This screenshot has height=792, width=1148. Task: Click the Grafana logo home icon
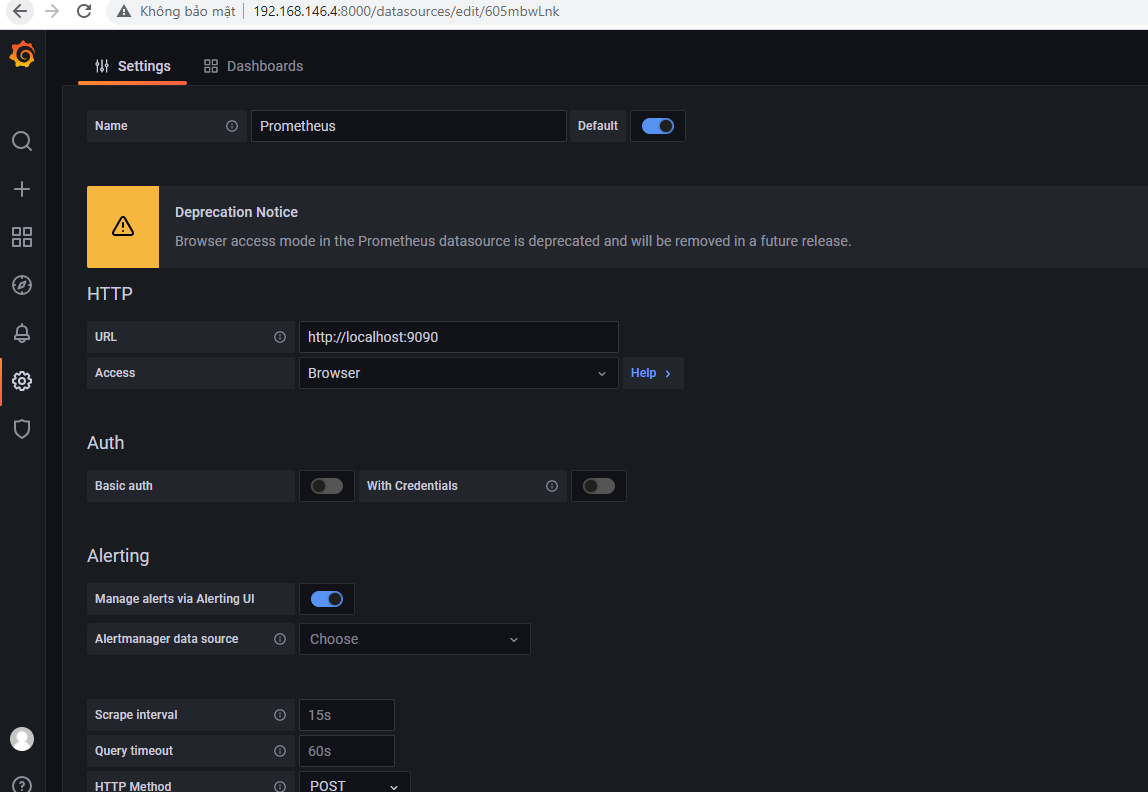[x=22, y=54]
